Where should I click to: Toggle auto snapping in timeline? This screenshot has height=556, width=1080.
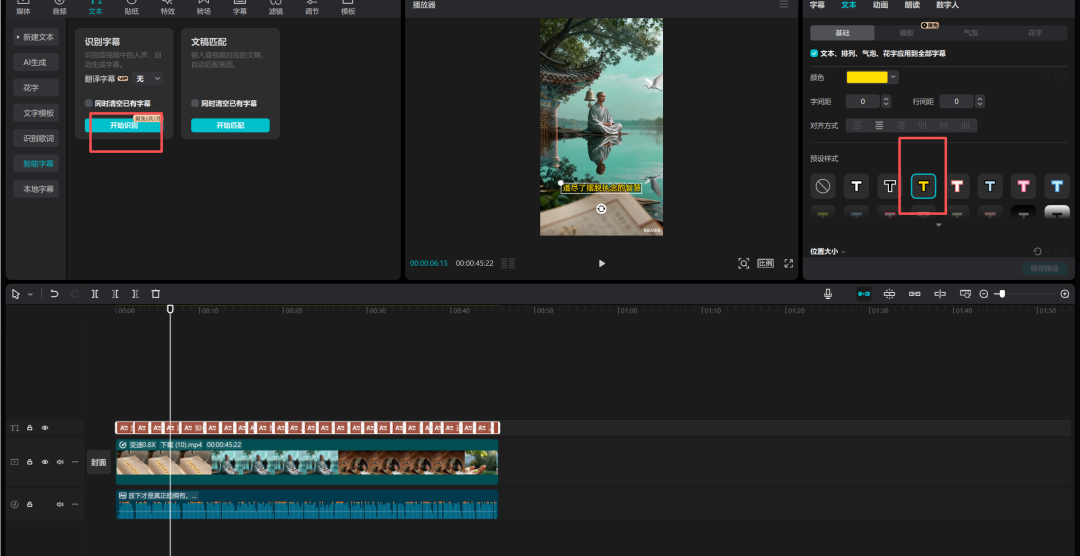[x=889, y=294]
